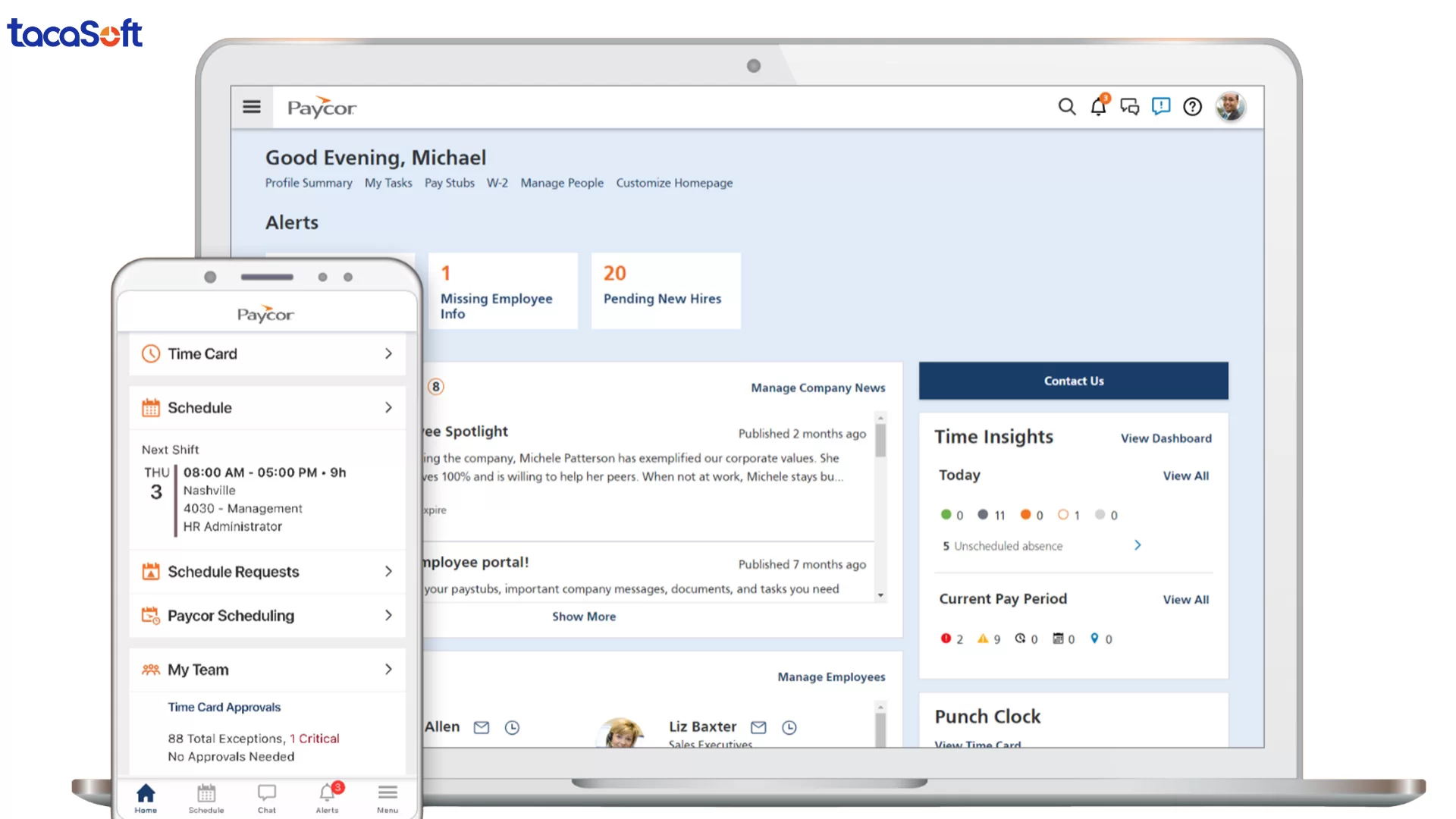Expand the Time Card row chevron
The height and width of the screenshot is (819, 1456).
coord(388,353)
